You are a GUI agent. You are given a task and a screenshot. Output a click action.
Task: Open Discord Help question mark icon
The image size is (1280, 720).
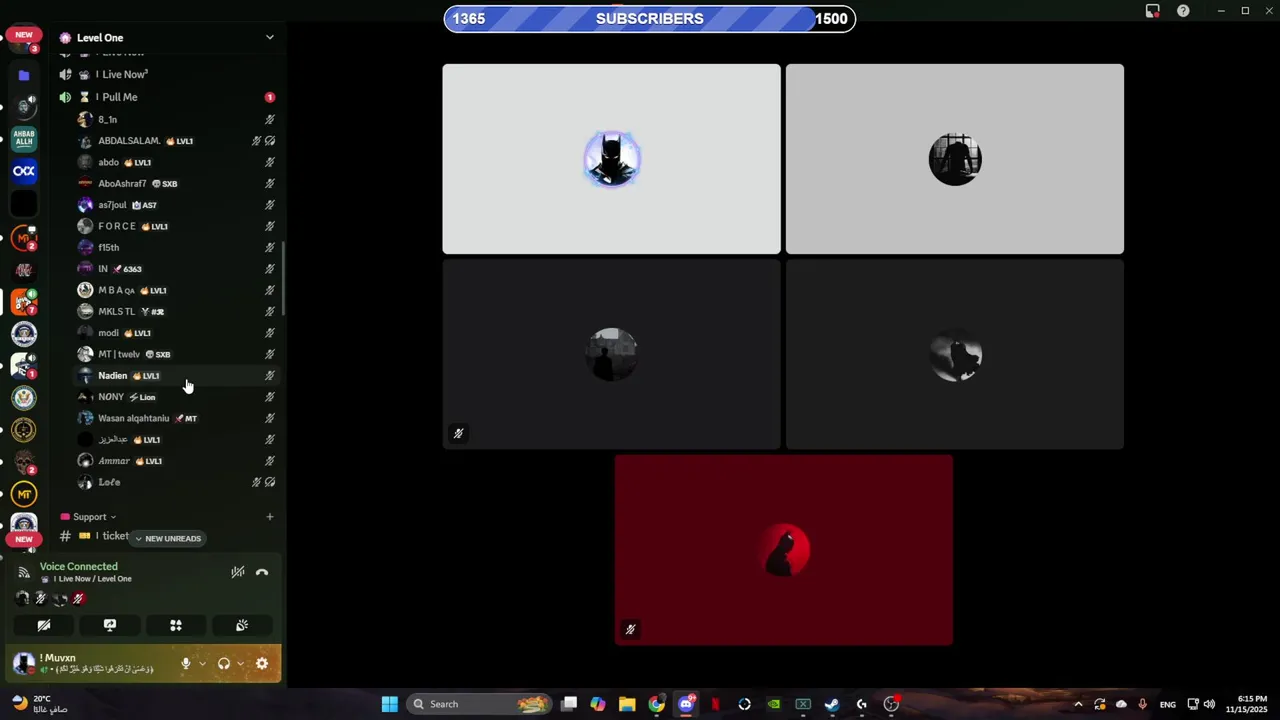click(1183, 11)
